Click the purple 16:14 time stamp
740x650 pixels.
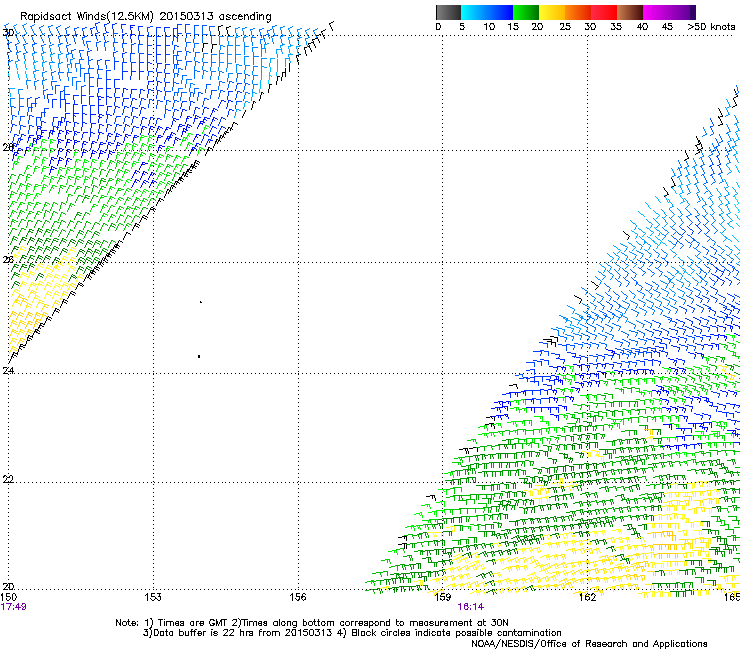(471, 607)
